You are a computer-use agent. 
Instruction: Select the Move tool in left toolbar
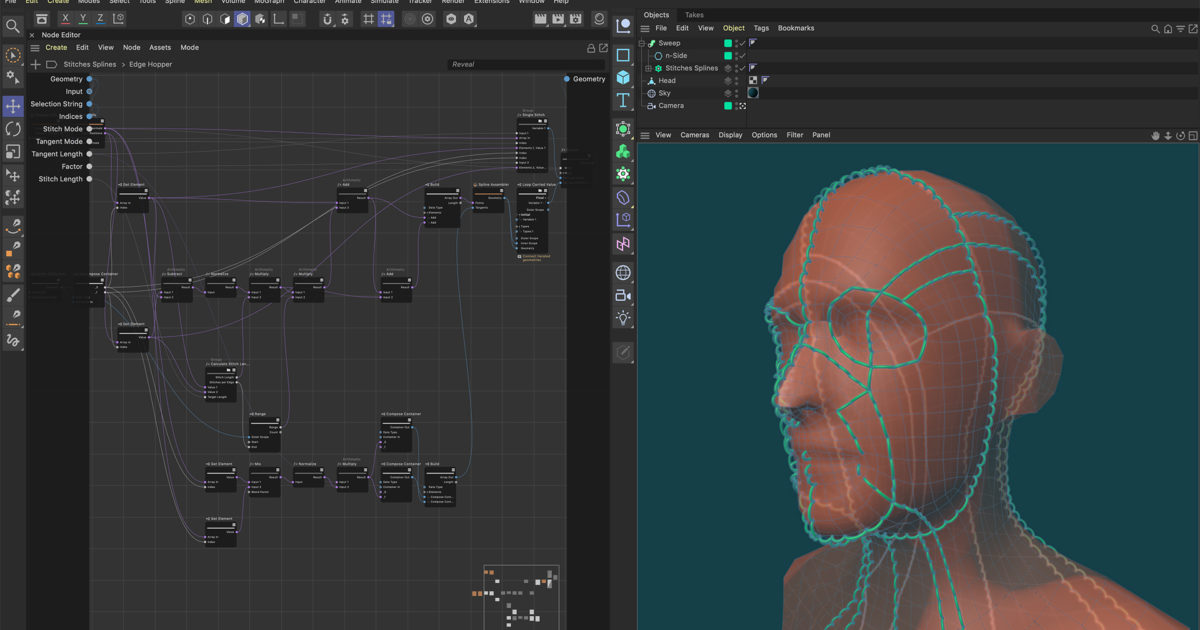(13, 106)
